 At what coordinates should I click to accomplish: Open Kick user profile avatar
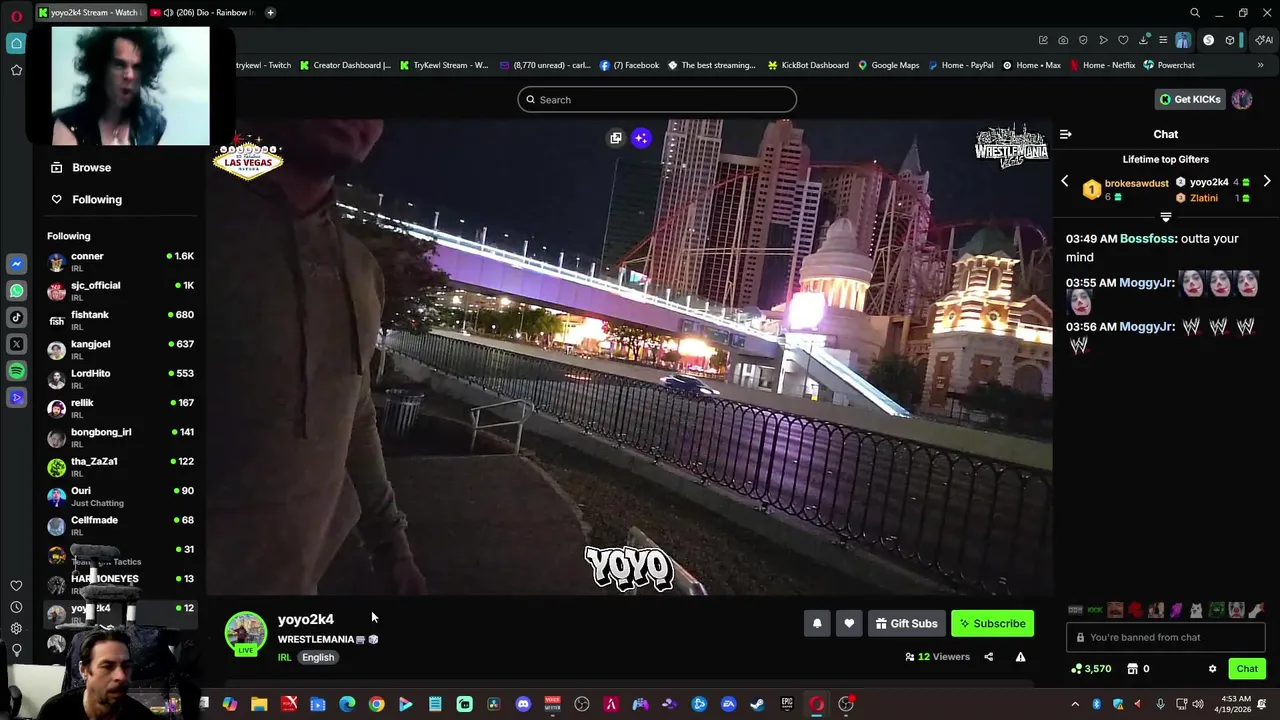(1242, 99)
